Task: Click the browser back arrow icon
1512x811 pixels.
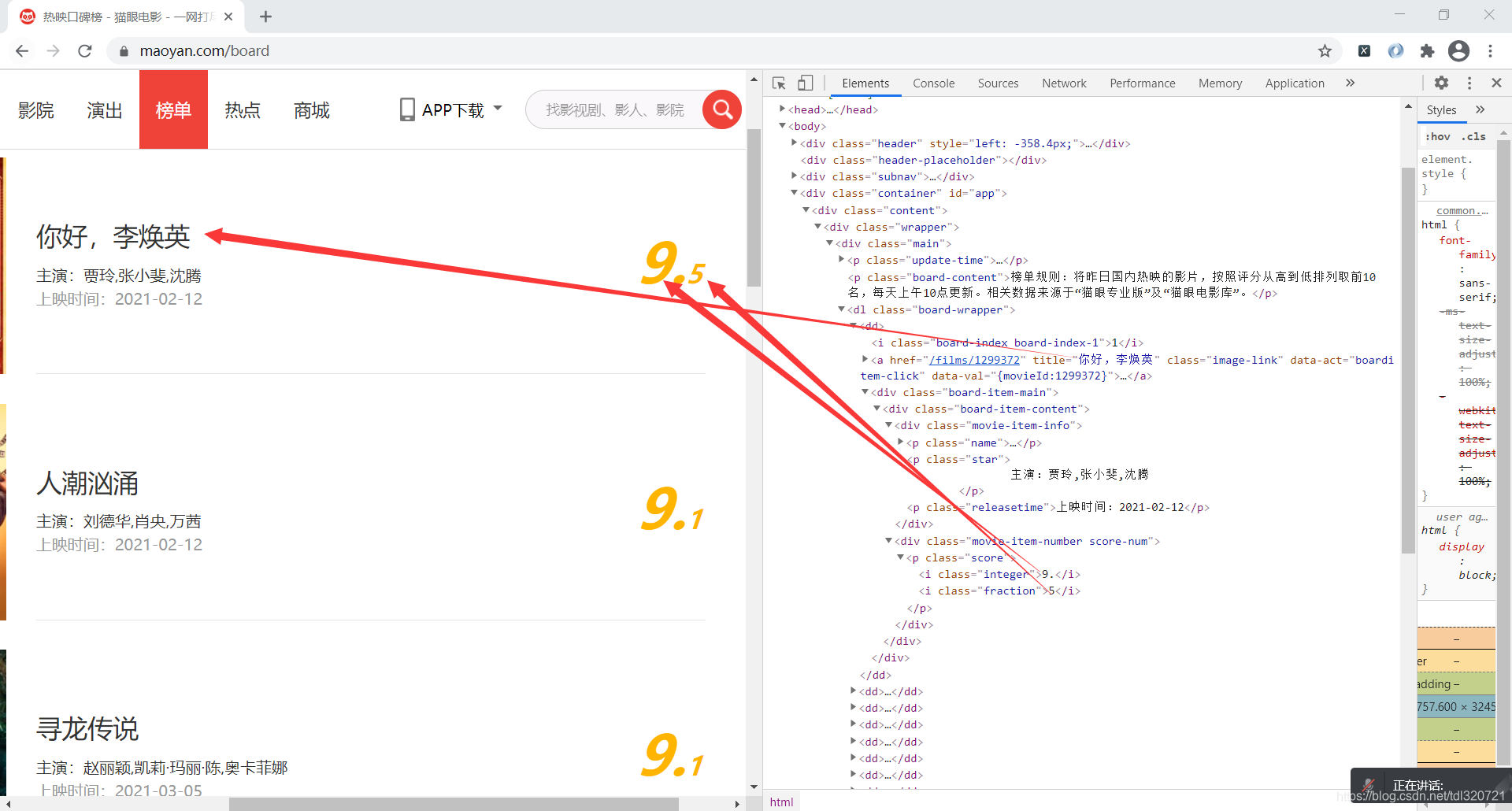Action: 21,50
